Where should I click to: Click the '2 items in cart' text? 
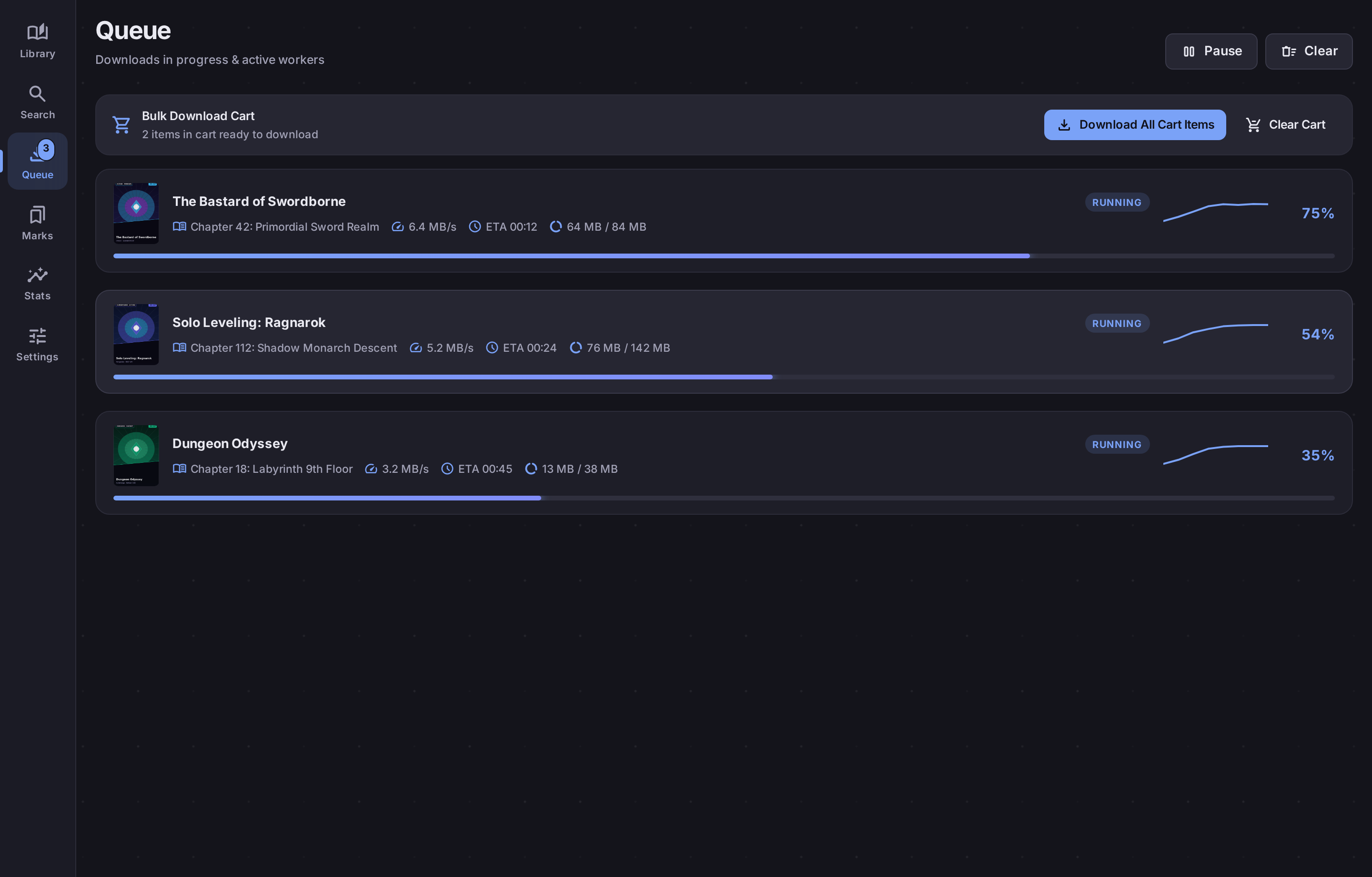(x=230, y=134)
